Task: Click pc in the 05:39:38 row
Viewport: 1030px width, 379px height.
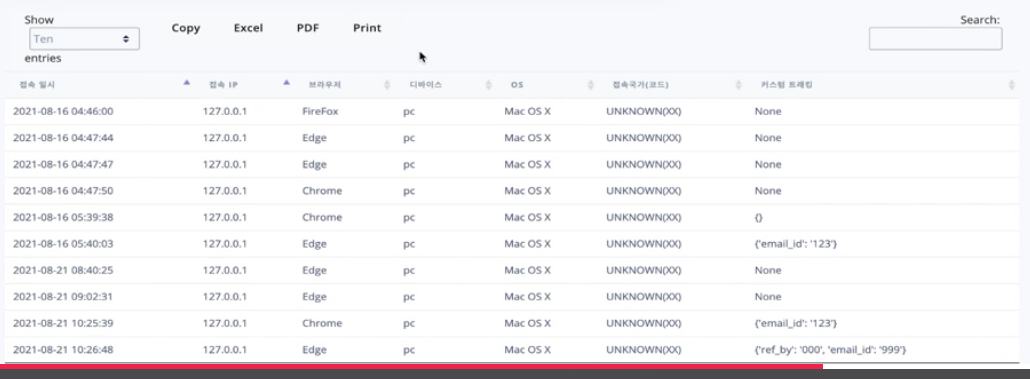Action: 409,218
